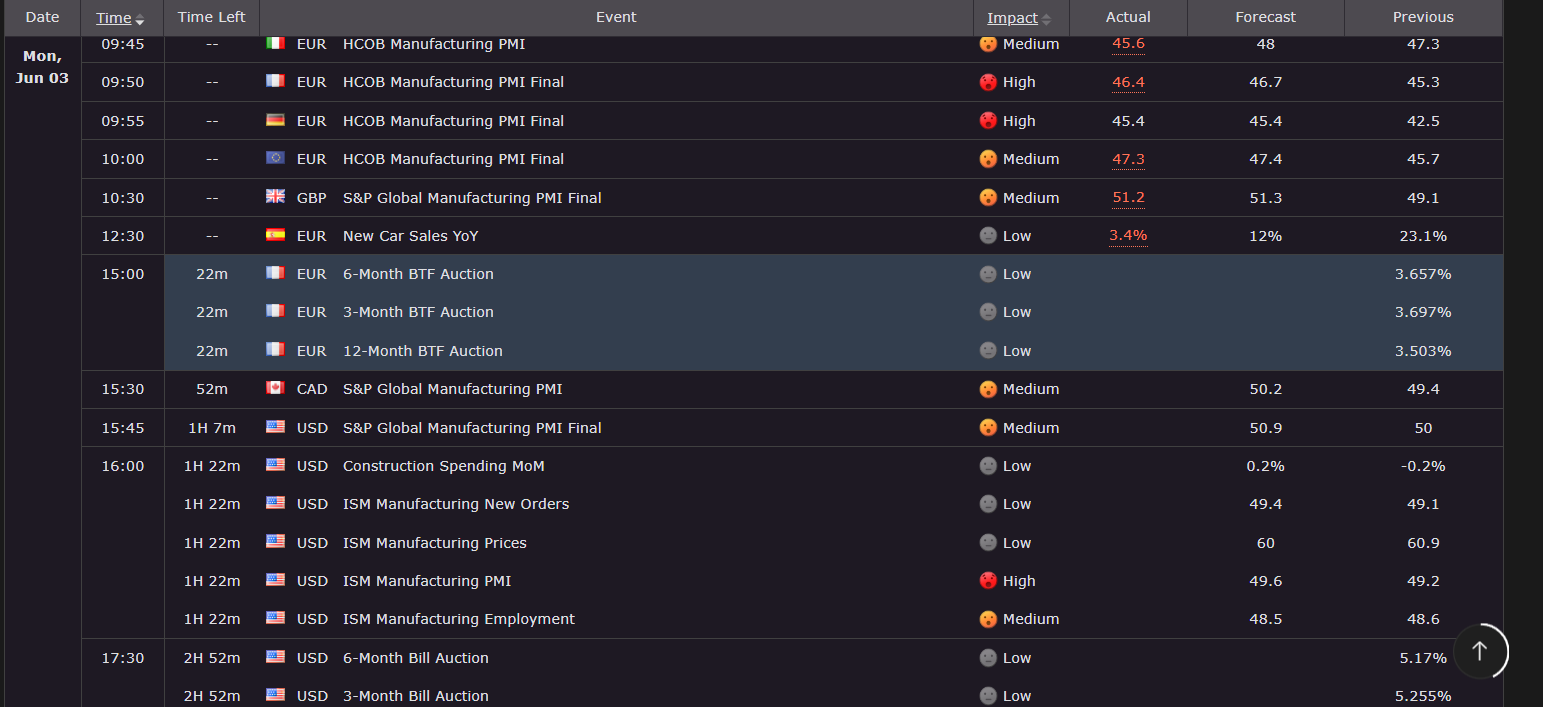Click the High impact icon for German PMI Final
The height and width of the screenshot is (707, 1543).
[x=988, y=120]
